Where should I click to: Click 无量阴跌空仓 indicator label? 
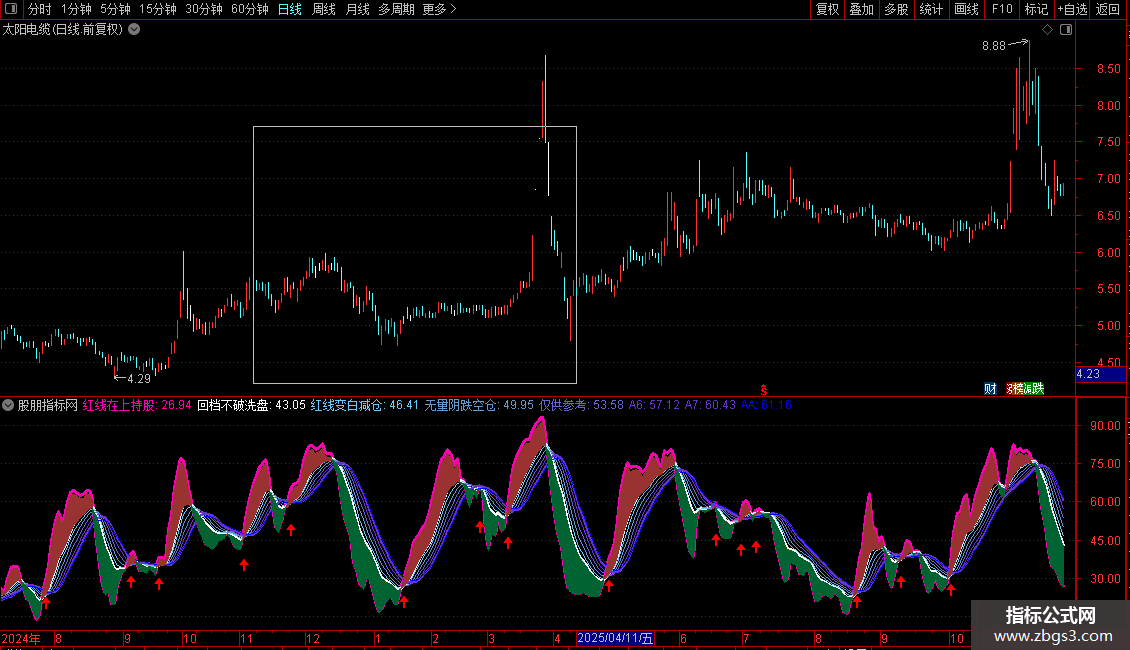479,405
